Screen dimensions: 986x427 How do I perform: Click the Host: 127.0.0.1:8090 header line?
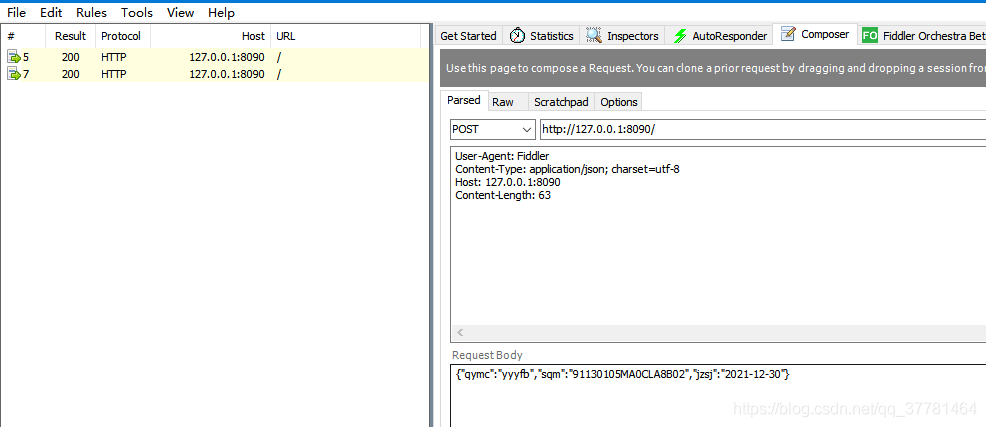point(507,182)
